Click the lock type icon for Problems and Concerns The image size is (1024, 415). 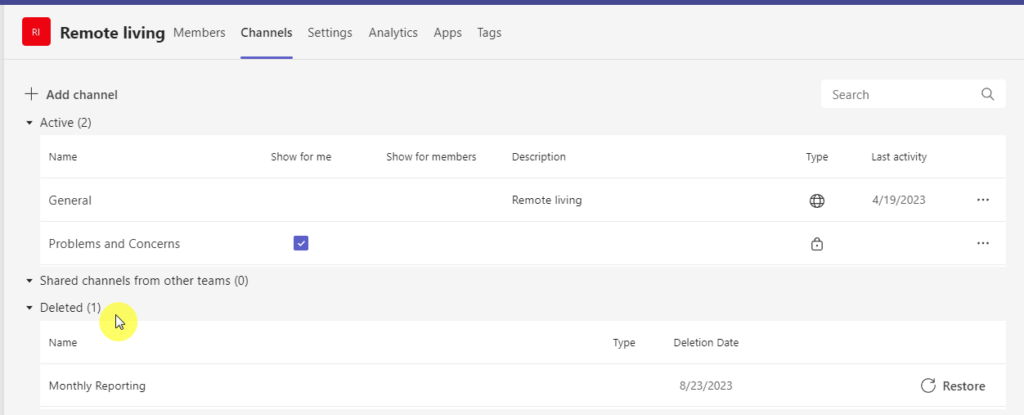coord(817,244)
